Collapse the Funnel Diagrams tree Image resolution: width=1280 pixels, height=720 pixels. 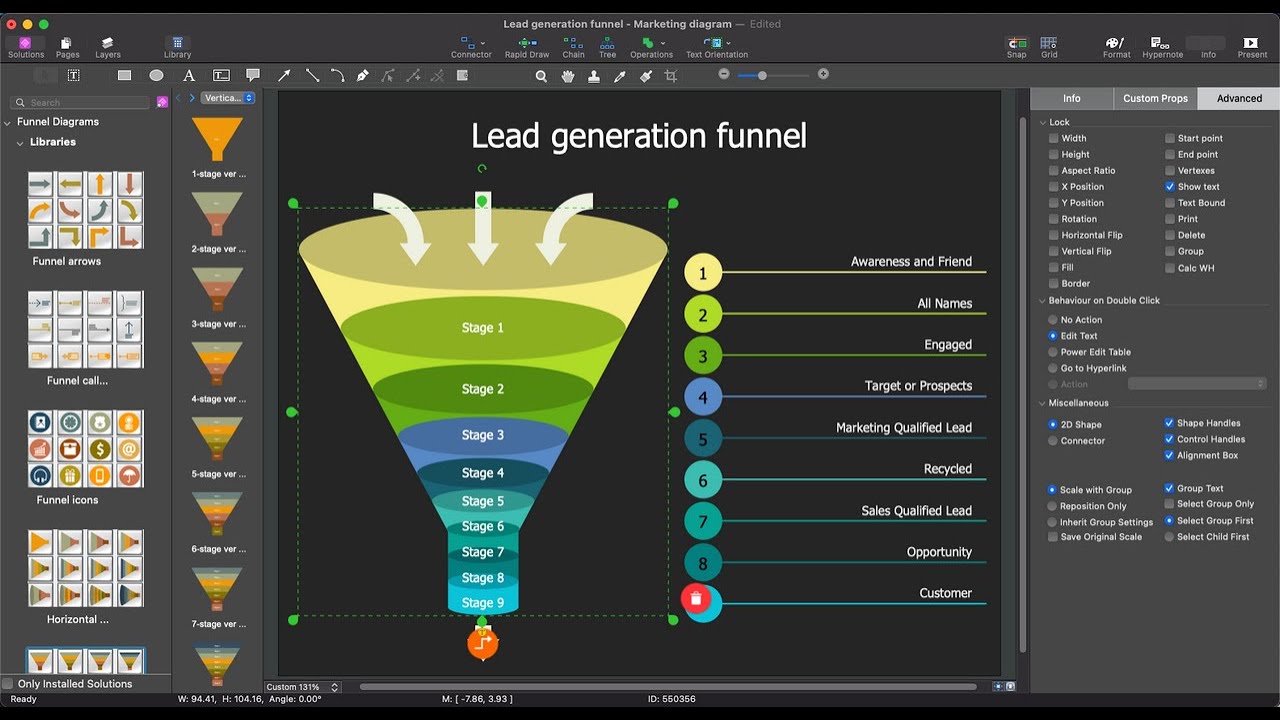click(x=8, y=122)
